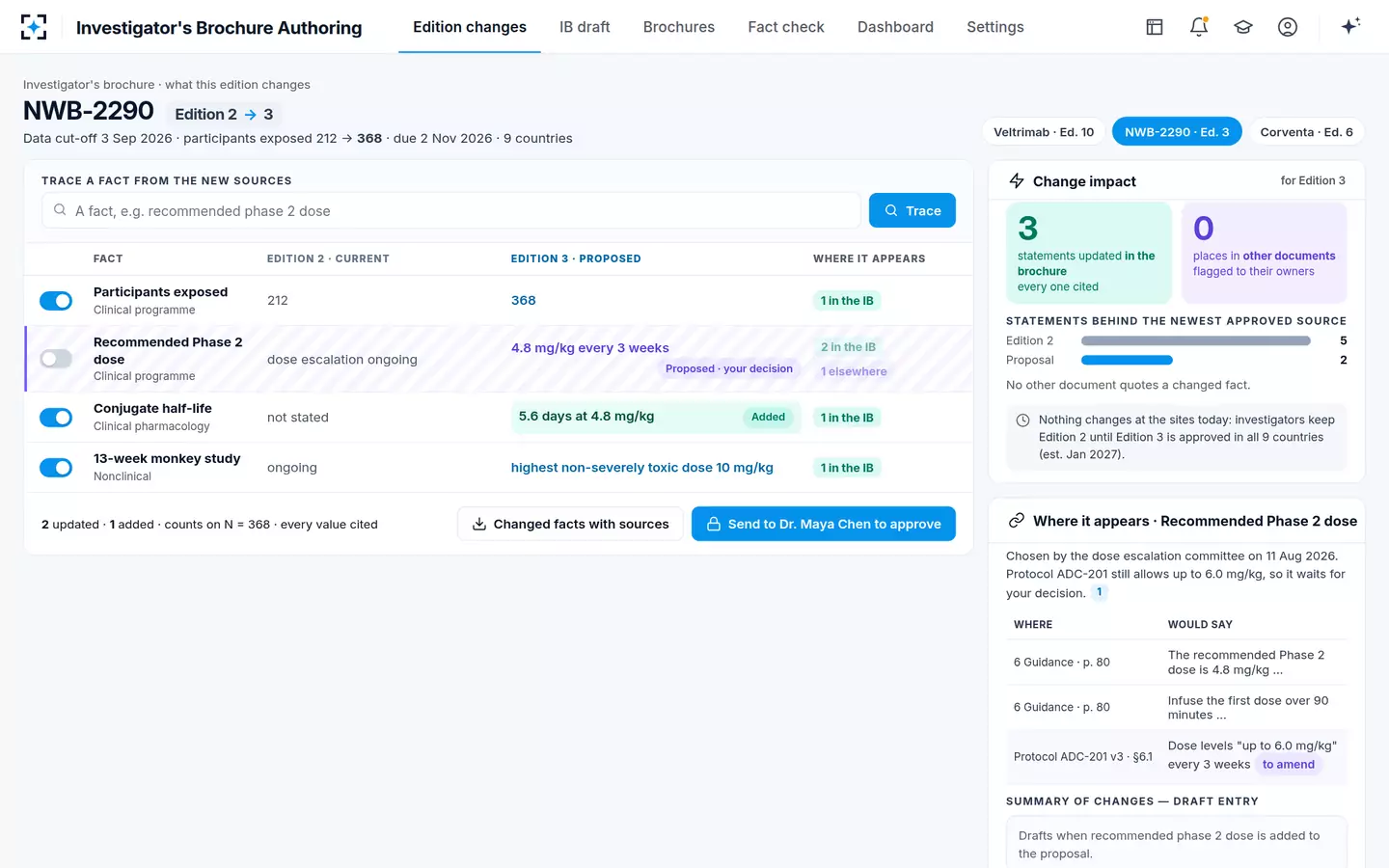The image size is (1389, 868).
Task: Open the user account icon
Action: [1288, 27]
